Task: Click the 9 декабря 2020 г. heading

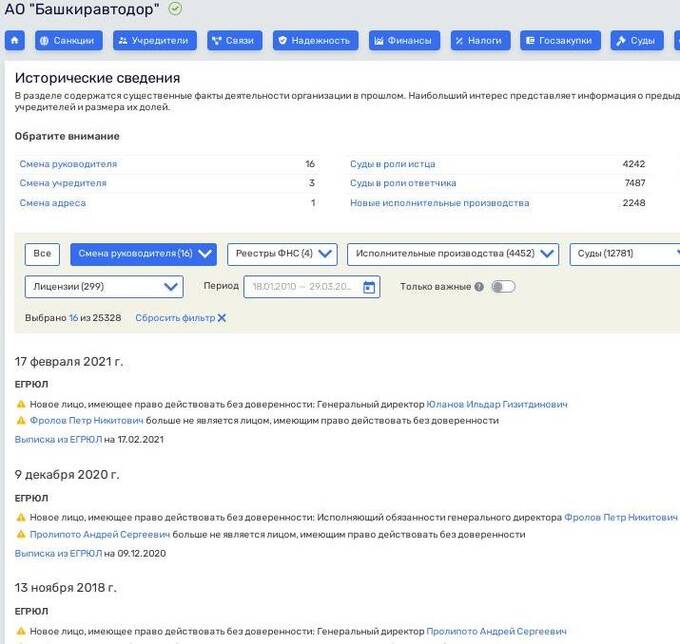Action: point(67,474)
